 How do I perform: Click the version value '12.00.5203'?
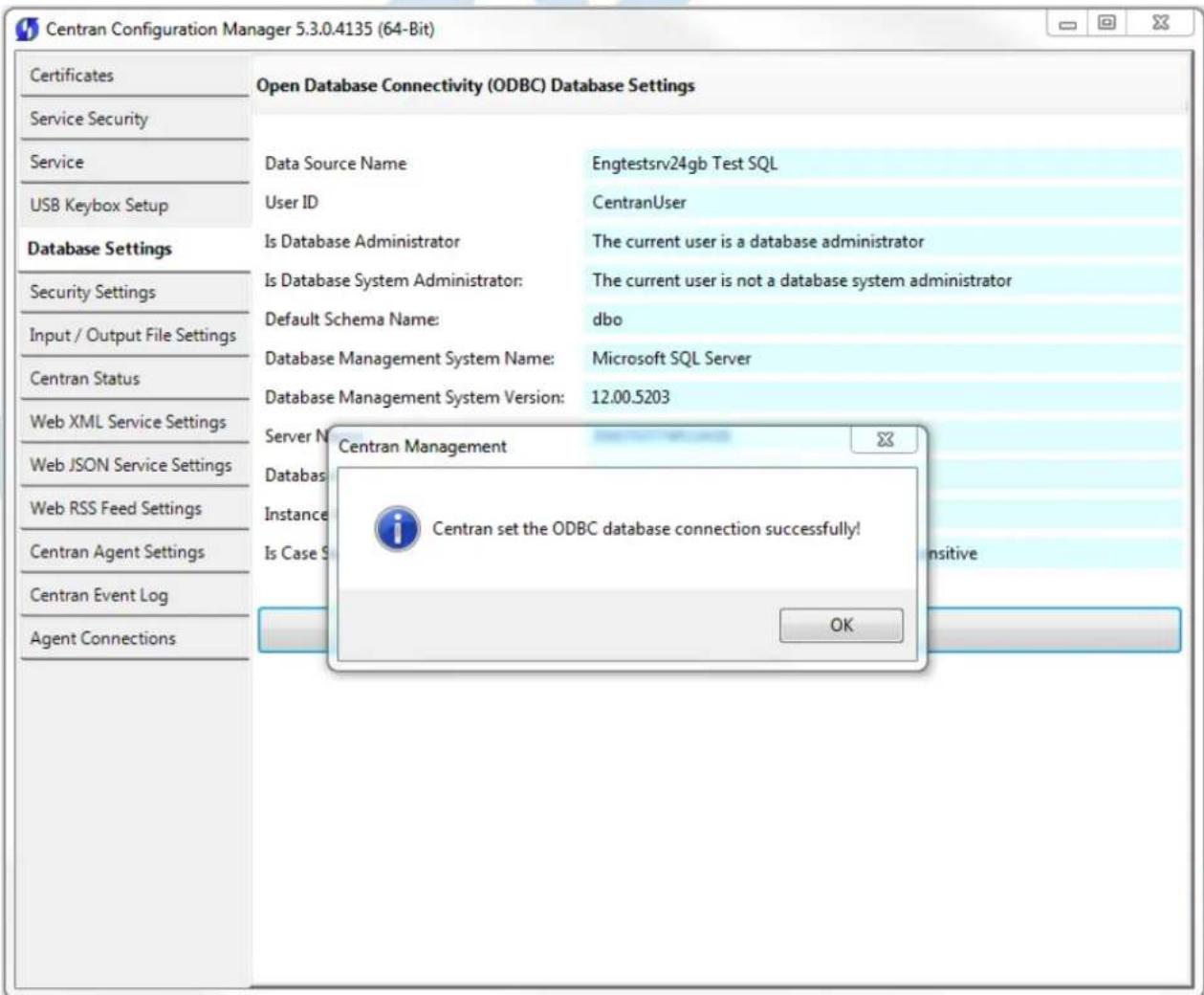630,397
